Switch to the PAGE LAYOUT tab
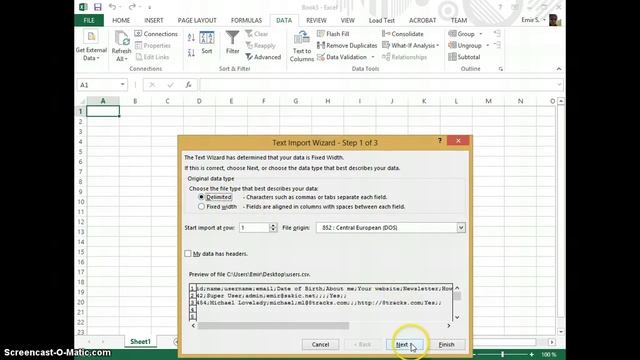The image size is (640, 360). (x=197, y=20)
